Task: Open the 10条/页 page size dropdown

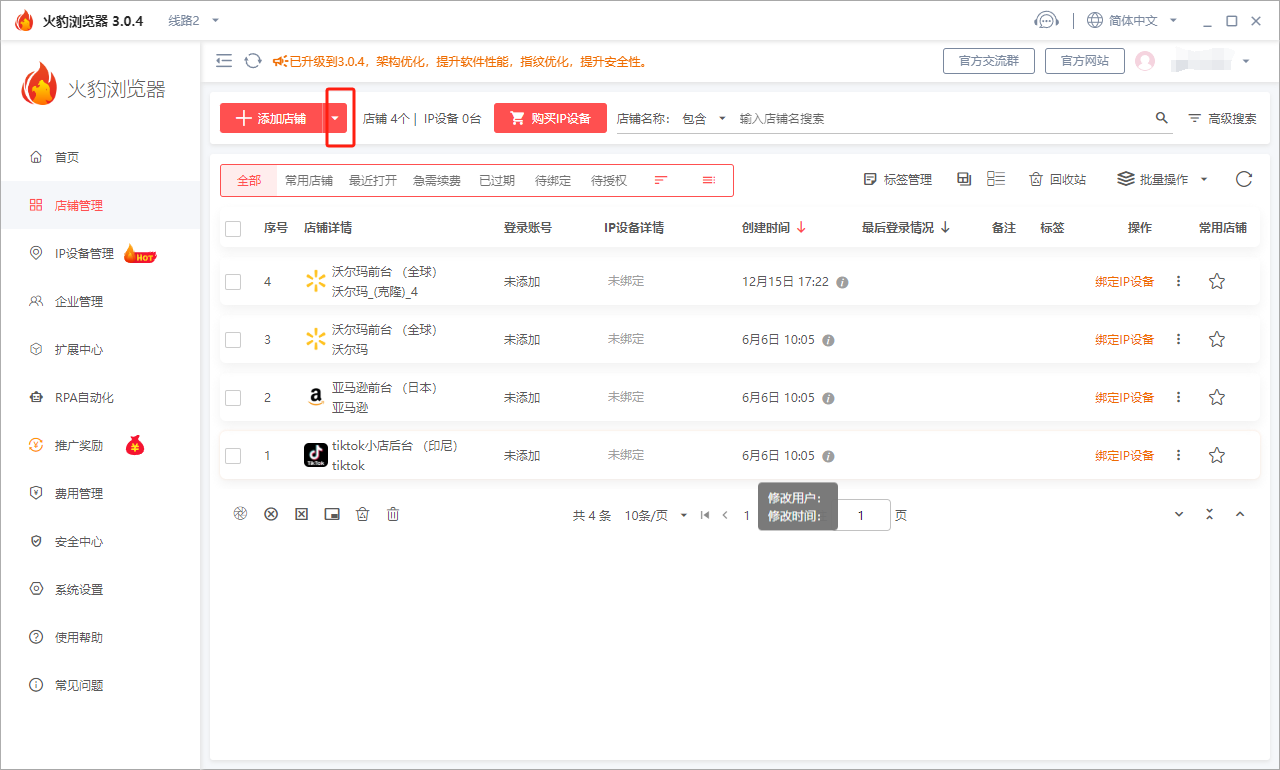Action: click(x=655, y=516)
